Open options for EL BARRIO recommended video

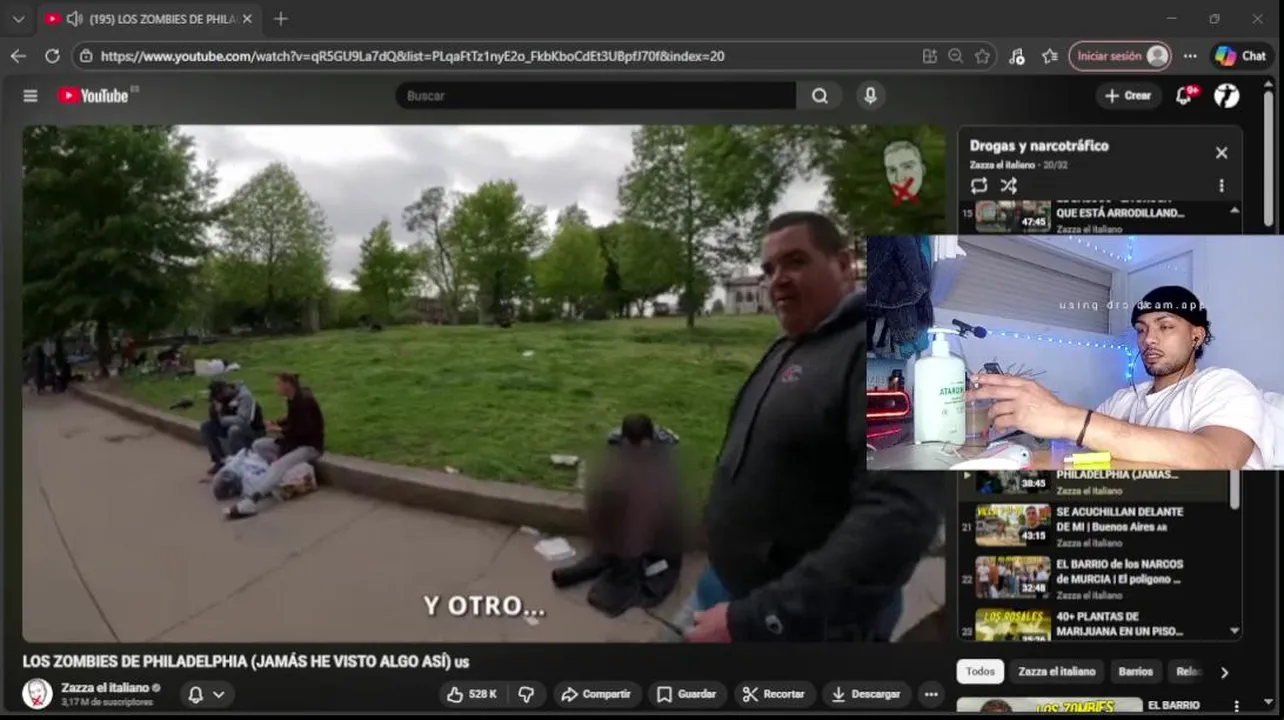pos(1236,706)
